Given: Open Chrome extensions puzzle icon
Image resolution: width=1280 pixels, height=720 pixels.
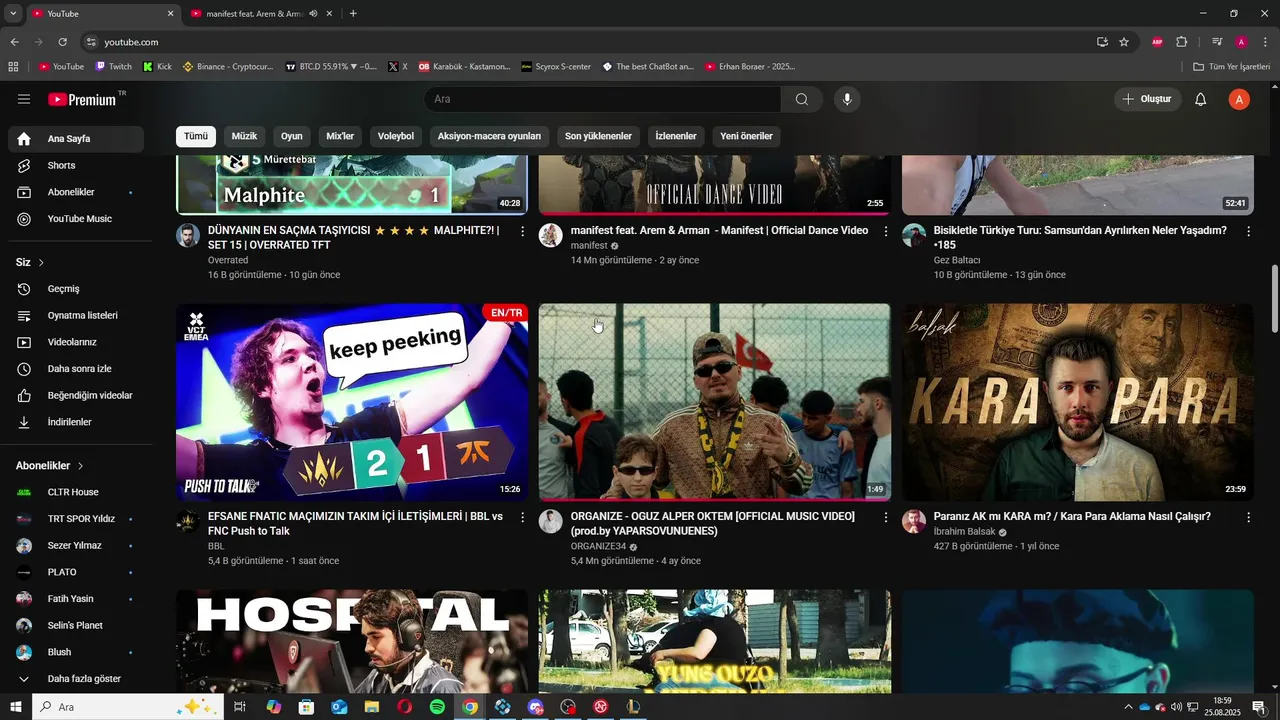Looking at the screenshot, I should (1181, 42).
